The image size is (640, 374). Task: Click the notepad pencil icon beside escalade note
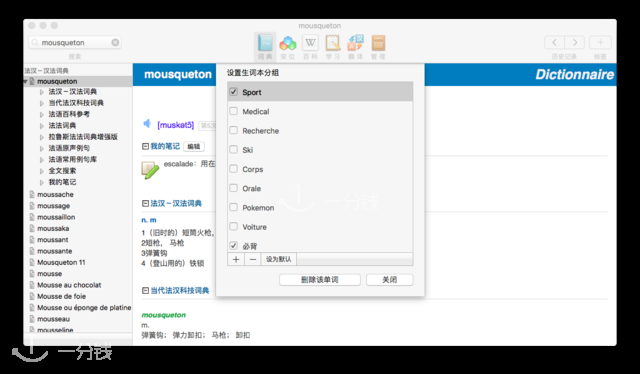click(x=150, y=170)
